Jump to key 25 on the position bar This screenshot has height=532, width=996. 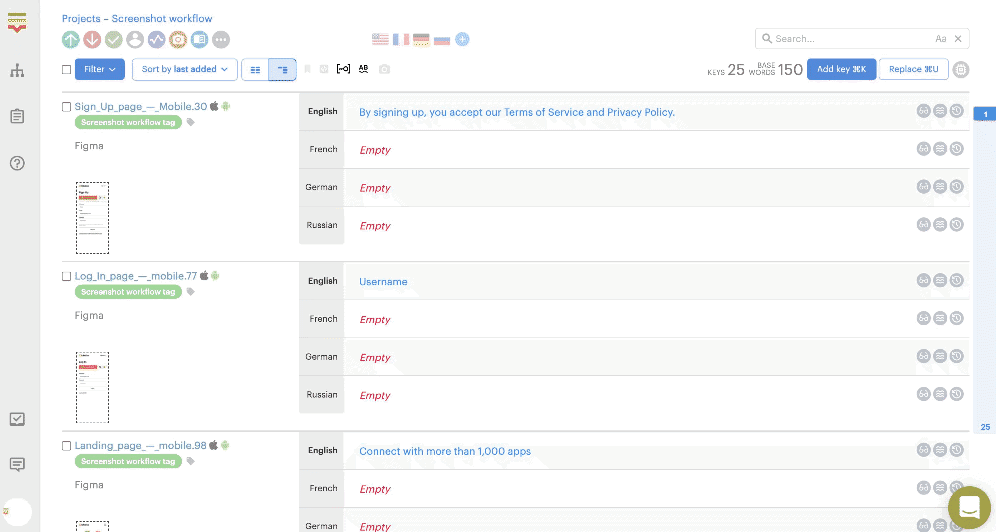tap(985, 427)
